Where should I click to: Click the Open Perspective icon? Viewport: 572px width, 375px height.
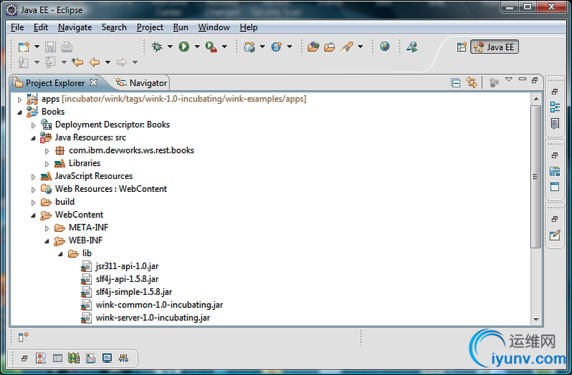click(461, 47)
